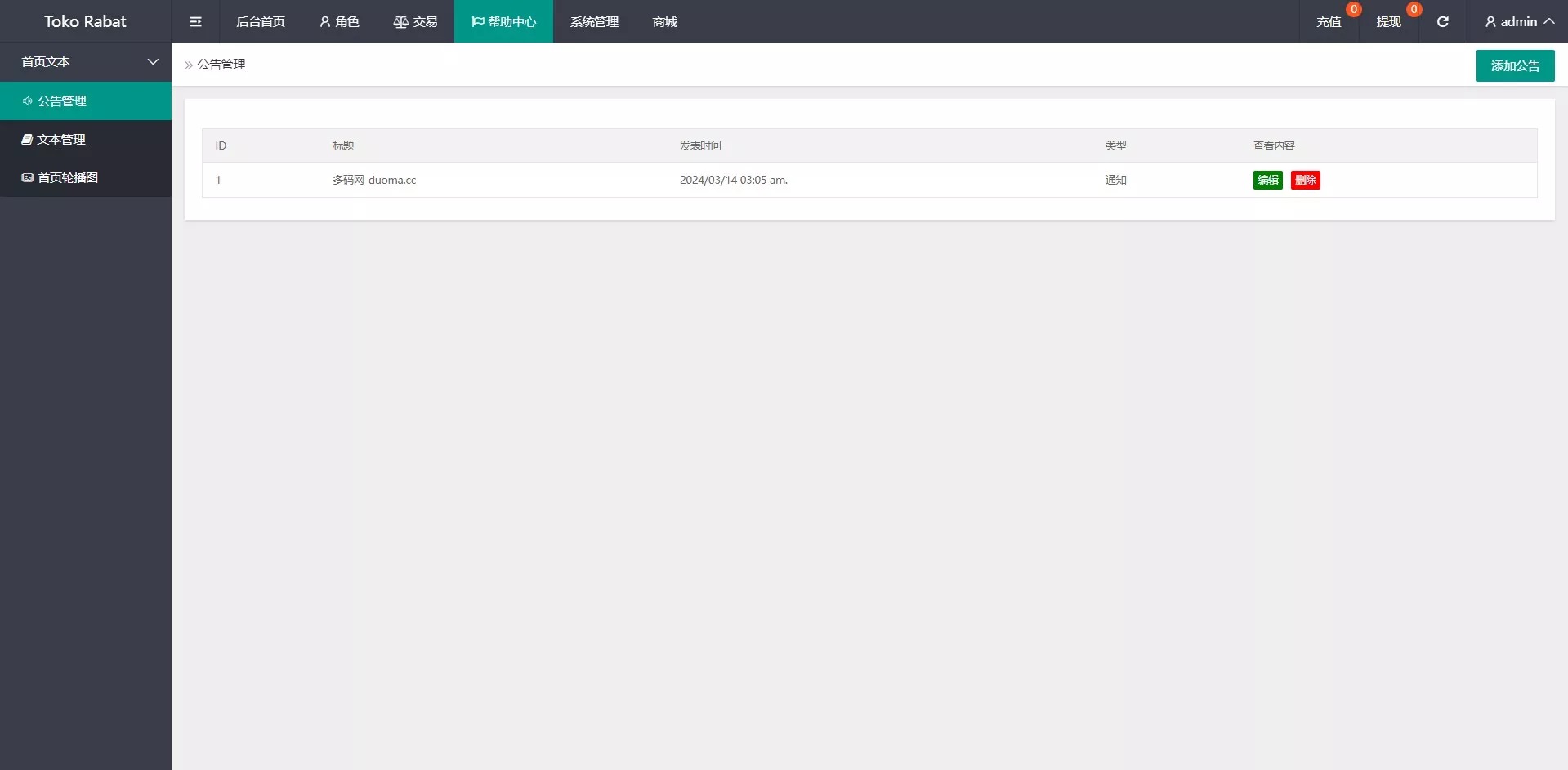Click the flag icon in 帮助中心 tab
Viewport: 1568px width, 770px height.
pos(477,21)
